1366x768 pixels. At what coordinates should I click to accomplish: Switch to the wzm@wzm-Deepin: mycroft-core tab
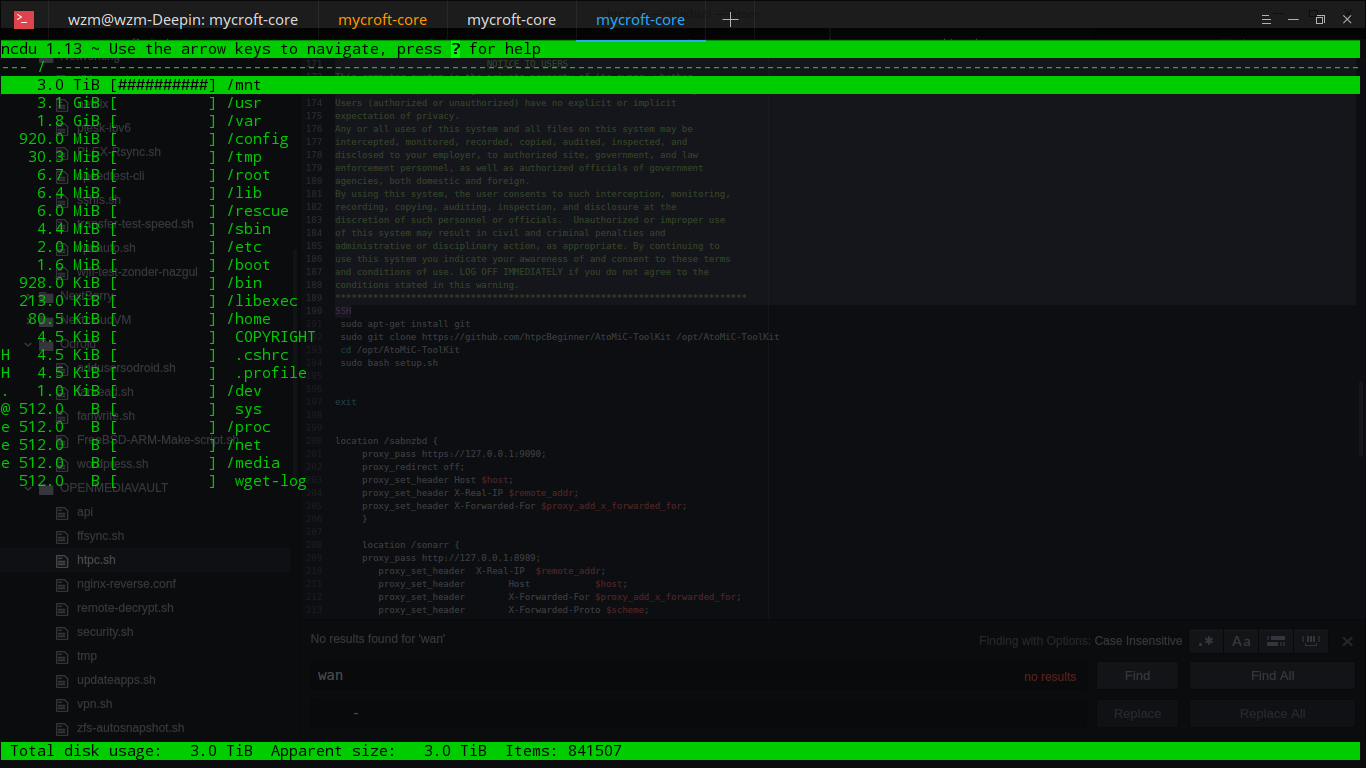182,20
